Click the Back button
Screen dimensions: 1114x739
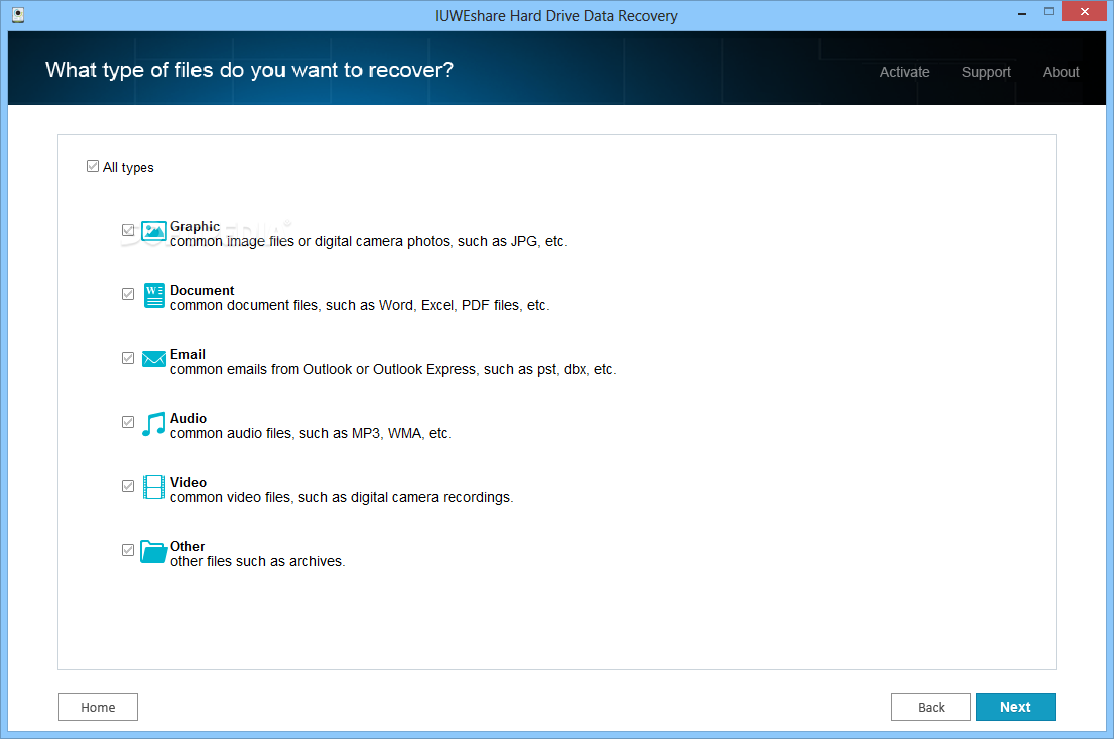(x=931, y=707)
